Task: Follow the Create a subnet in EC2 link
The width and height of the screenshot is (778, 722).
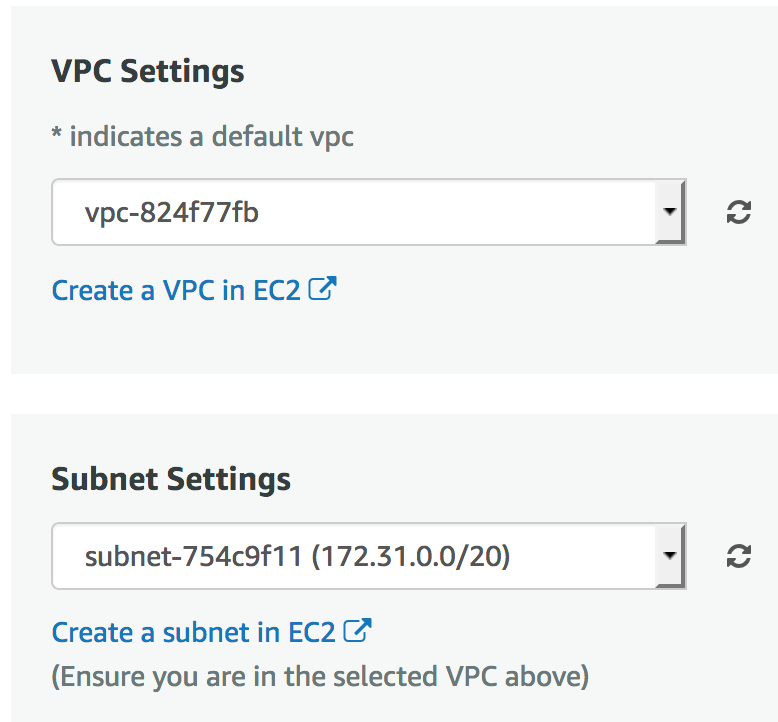Action: (194, 633)
